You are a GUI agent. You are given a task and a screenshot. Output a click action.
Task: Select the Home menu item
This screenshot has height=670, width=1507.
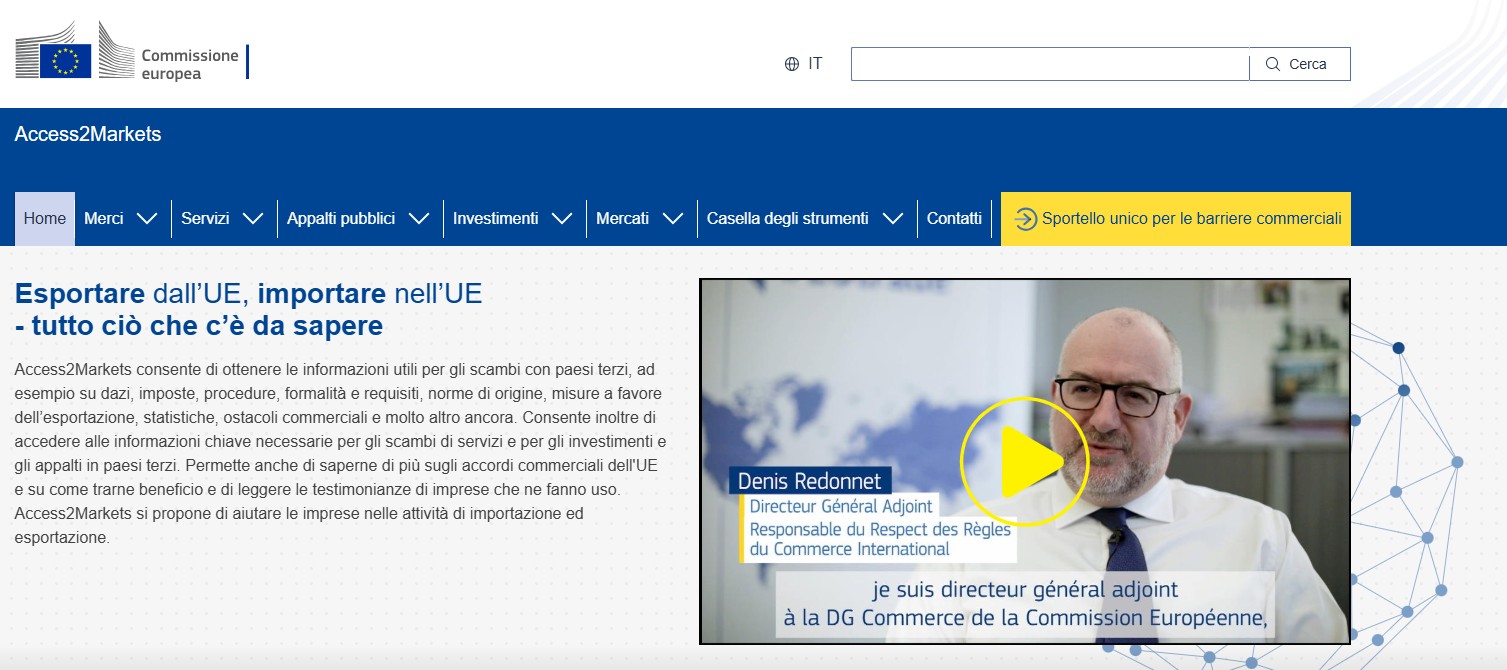(45, 219)
